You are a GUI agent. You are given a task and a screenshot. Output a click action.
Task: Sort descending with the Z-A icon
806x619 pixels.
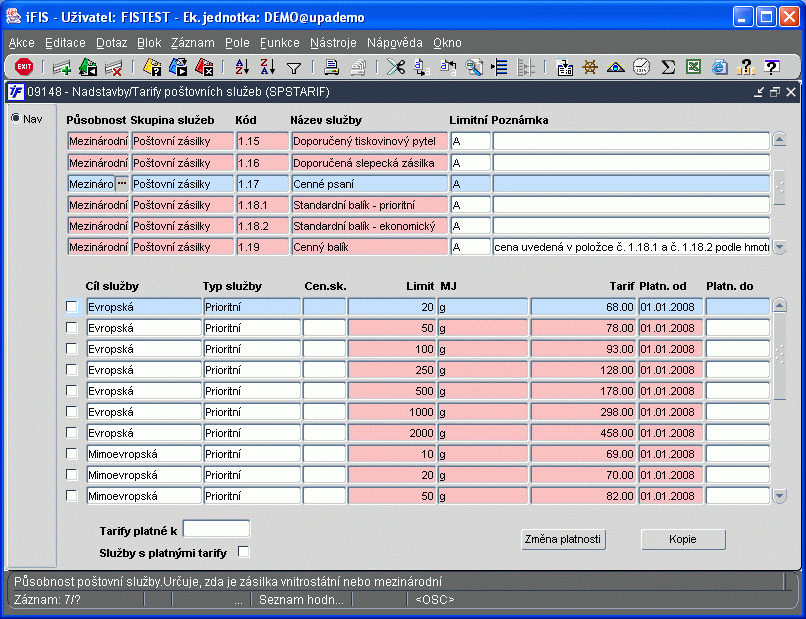[267, 68]
